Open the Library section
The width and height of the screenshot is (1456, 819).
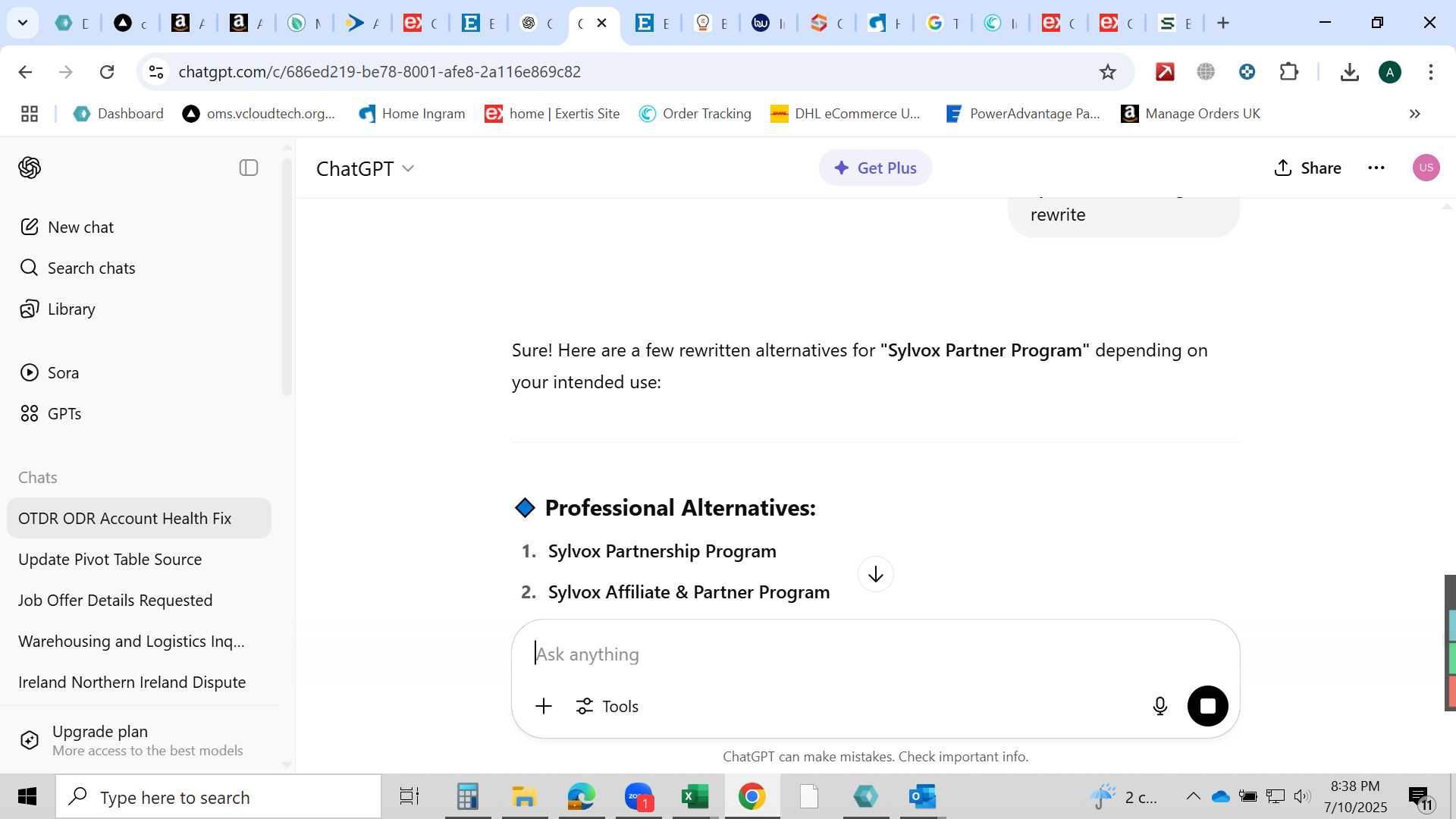57,309
